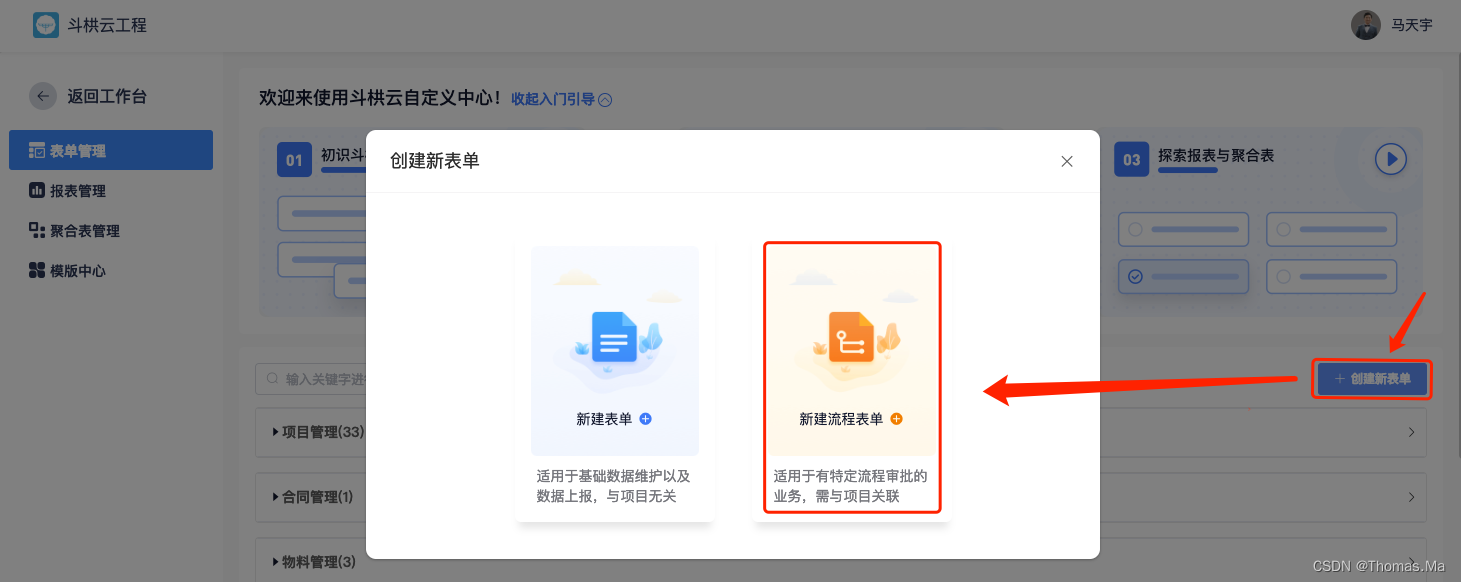Select the 新建表单 label
The image size is (1461, 582).
tap(604, 419)
